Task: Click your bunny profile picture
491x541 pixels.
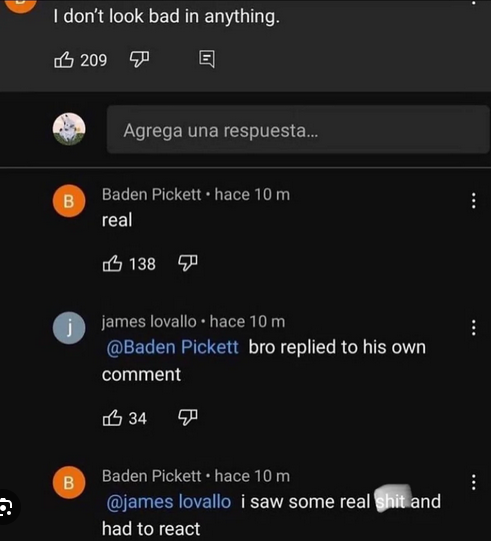Action: tap(69, 129)
